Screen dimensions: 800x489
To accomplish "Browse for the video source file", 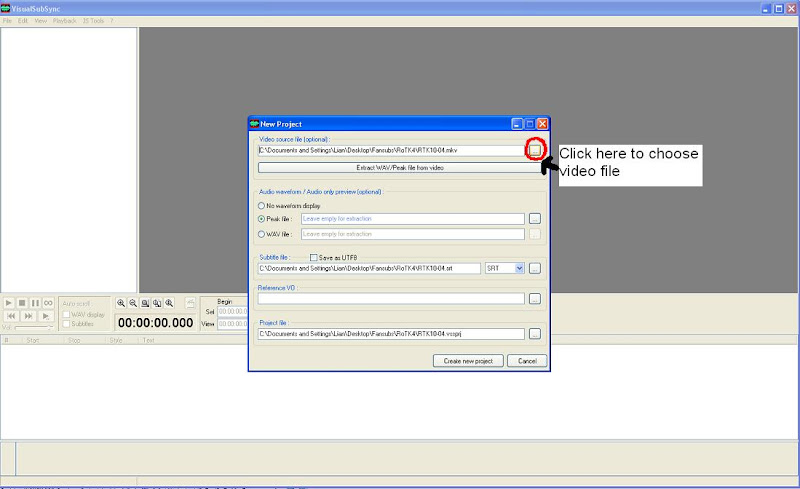I will [x=535, y=150].
